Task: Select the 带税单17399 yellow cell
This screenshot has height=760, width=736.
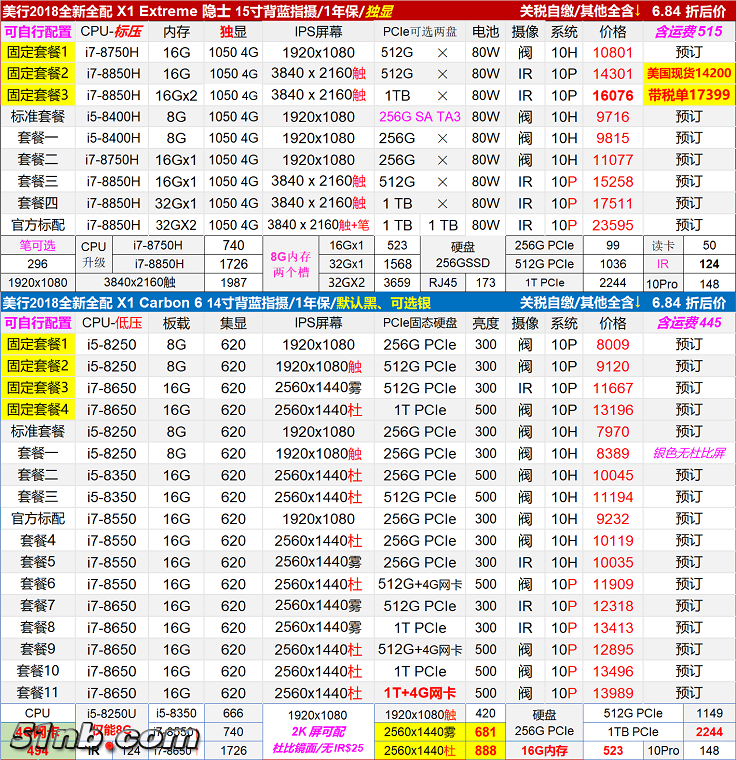Action: [x=689, y=95]
